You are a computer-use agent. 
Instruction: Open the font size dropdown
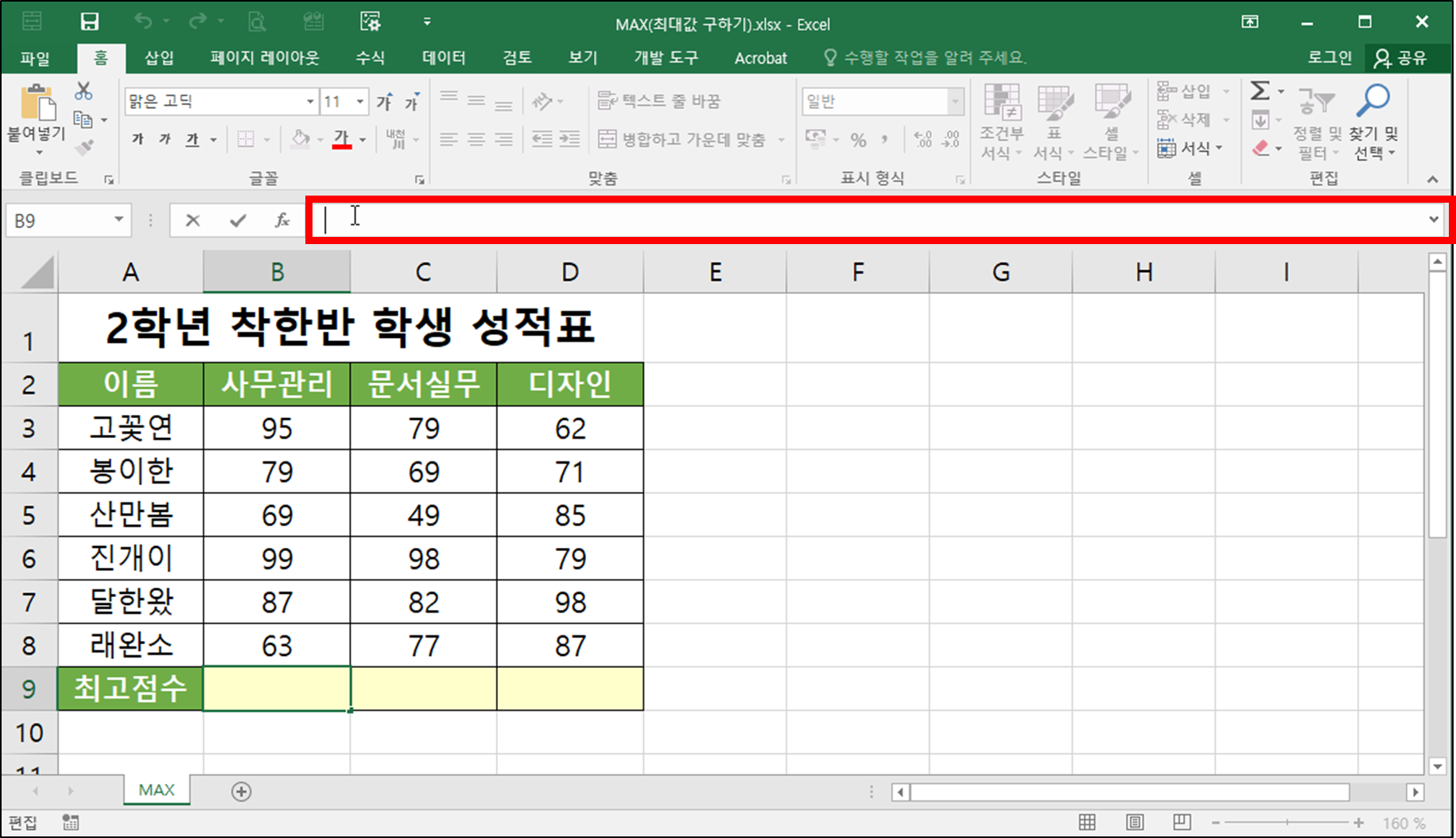click(x=359, y=101)
